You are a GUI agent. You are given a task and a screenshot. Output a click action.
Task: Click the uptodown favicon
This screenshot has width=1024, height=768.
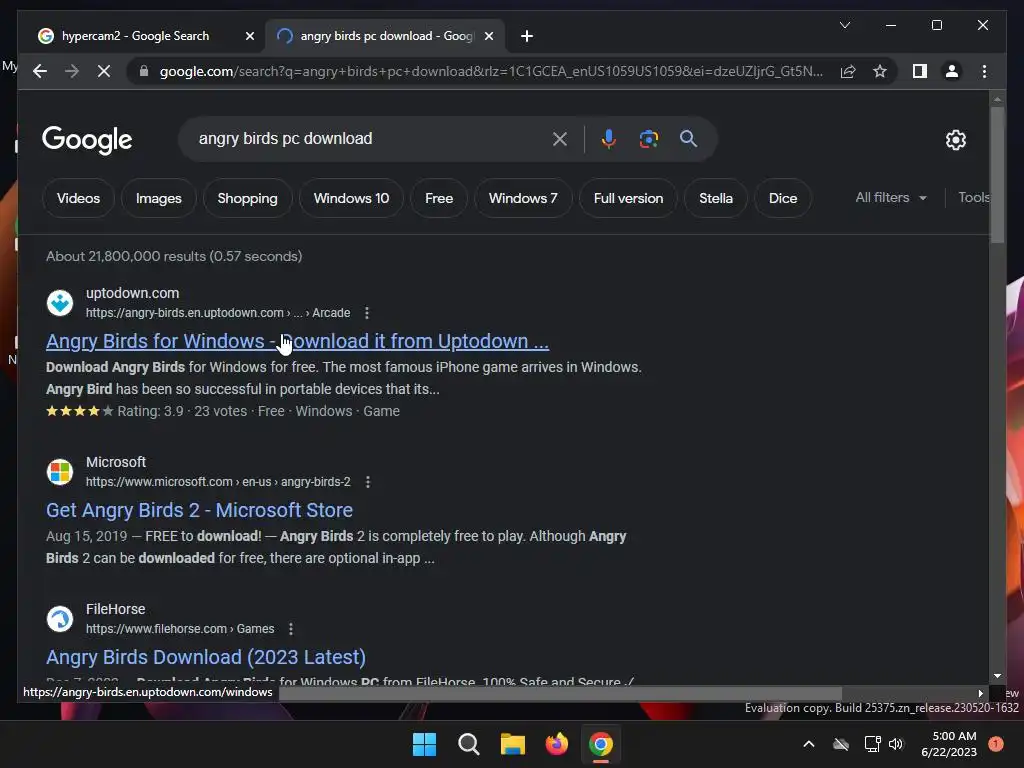pos(60,303)
